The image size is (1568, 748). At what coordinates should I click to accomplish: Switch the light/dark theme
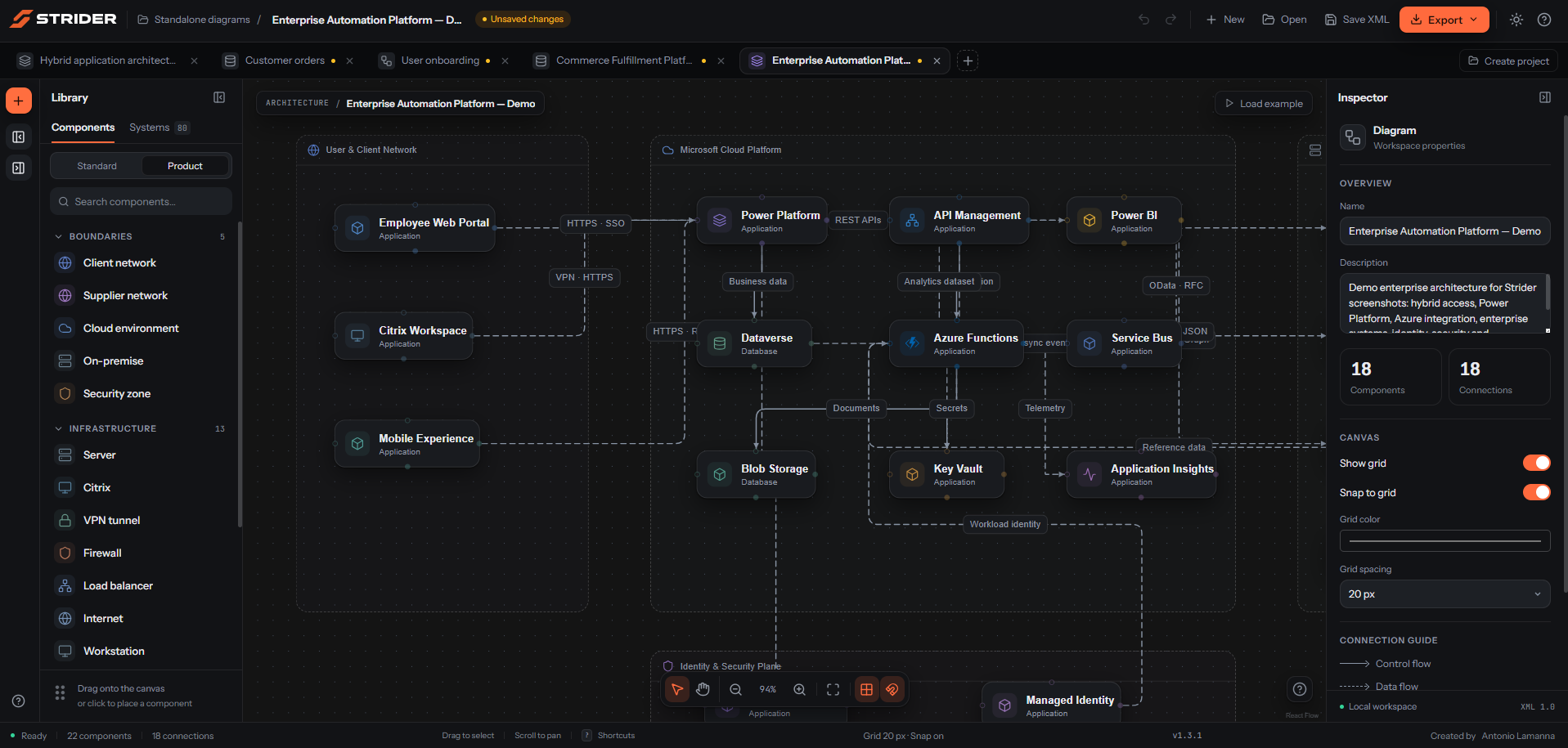[1516, 20]
